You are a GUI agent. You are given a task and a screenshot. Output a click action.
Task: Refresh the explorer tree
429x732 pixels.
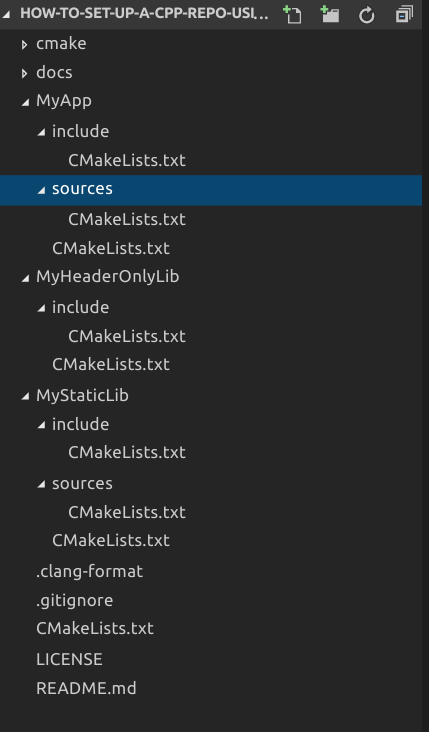[366, 14]
